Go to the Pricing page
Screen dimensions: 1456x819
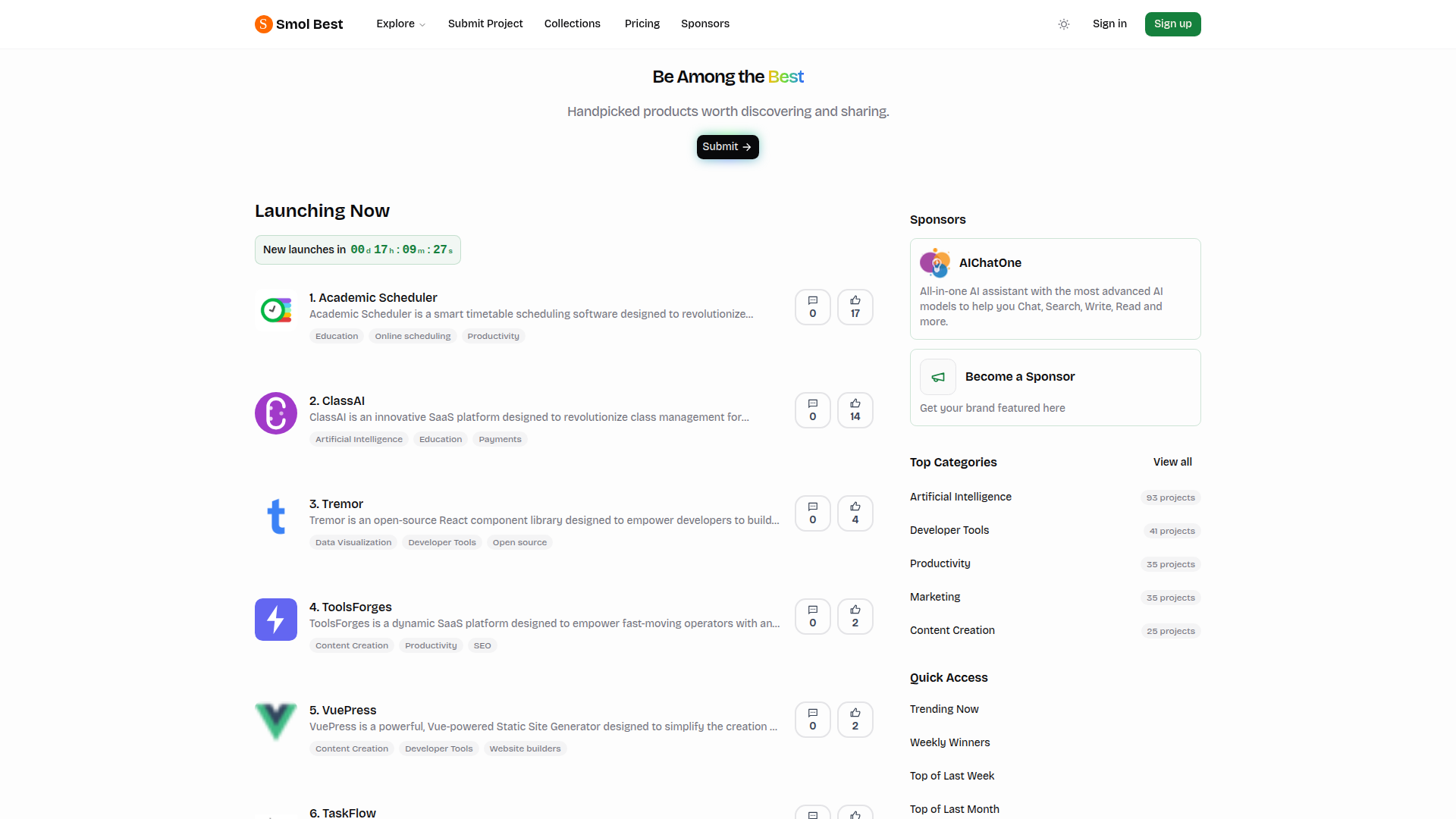(642, 24)
